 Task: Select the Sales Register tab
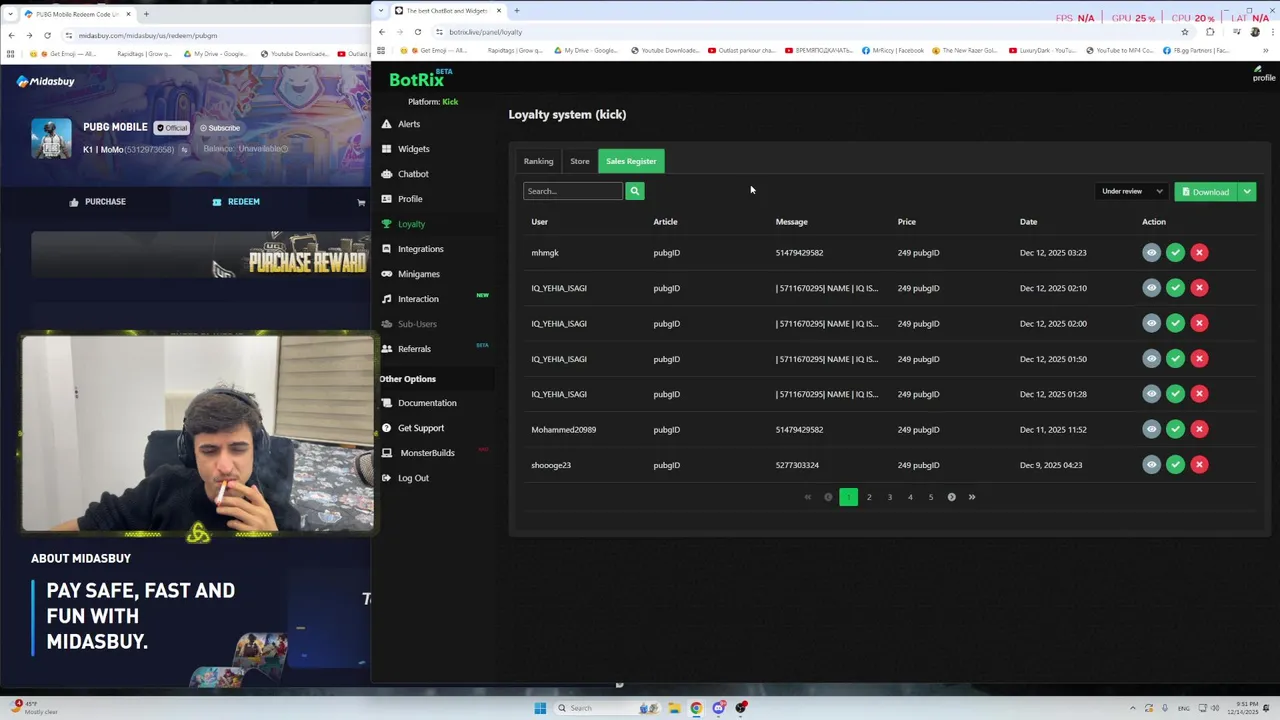631,161
